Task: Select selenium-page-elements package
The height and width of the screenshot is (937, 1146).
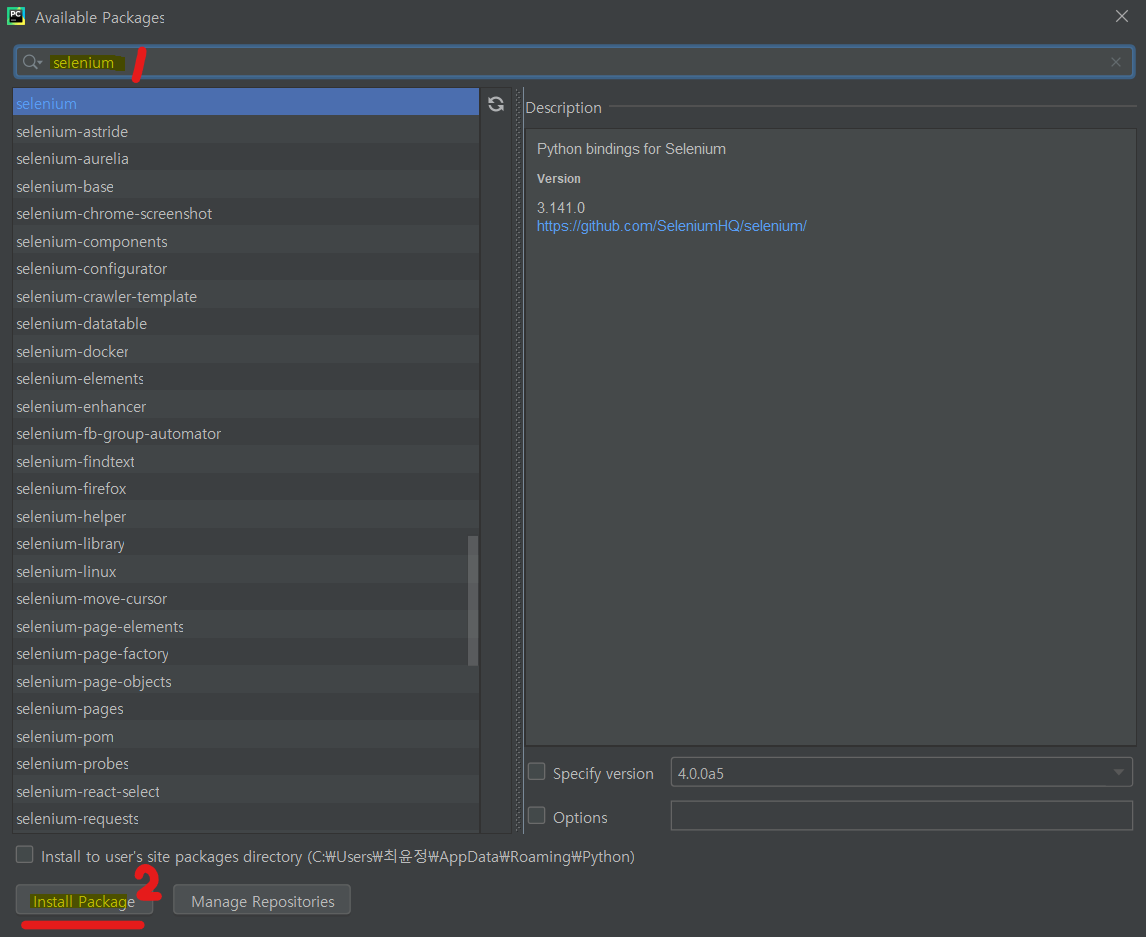Action: (246, 626)
